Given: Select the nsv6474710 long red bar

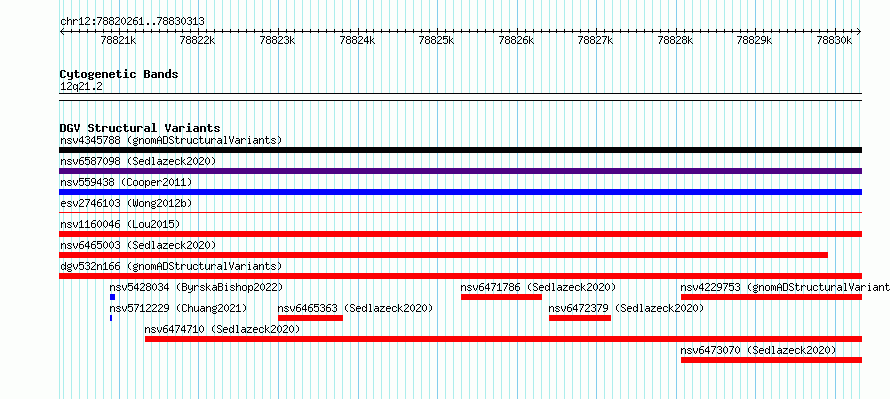Looking at the screenshot, I should click(503, 339).
